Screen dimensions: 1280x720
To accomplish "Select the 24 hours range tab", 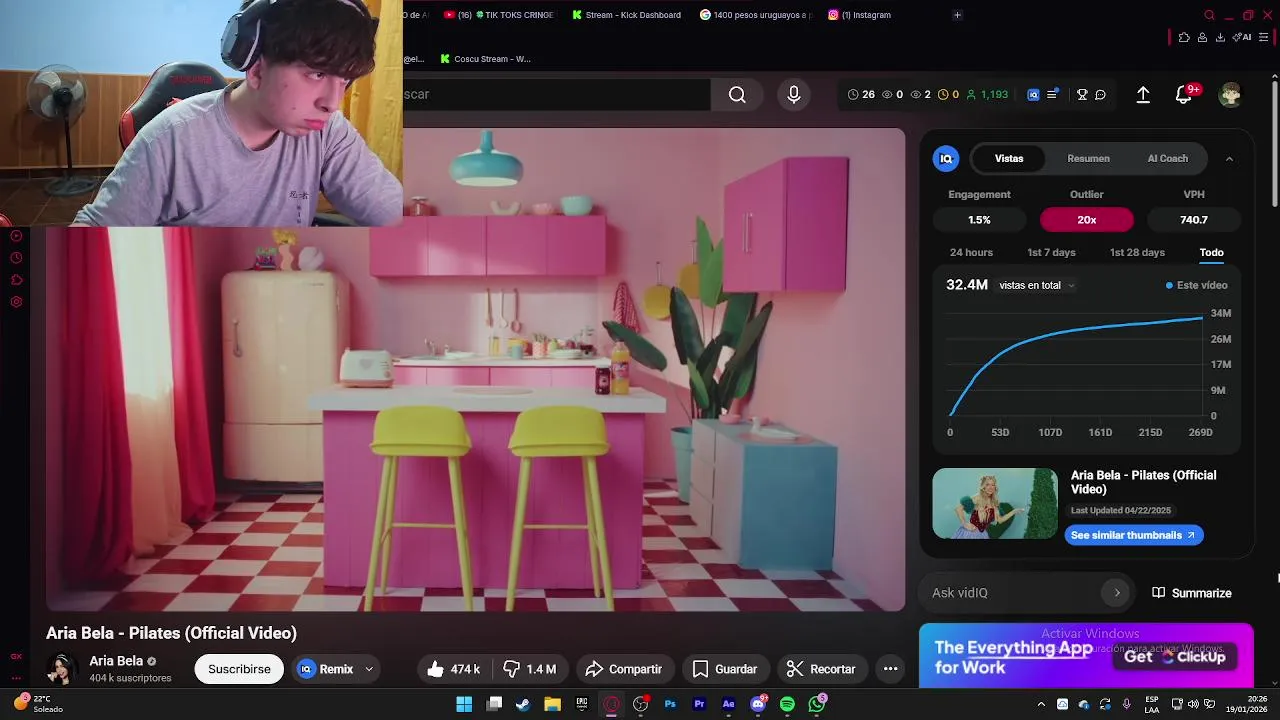I will [971, 252].
